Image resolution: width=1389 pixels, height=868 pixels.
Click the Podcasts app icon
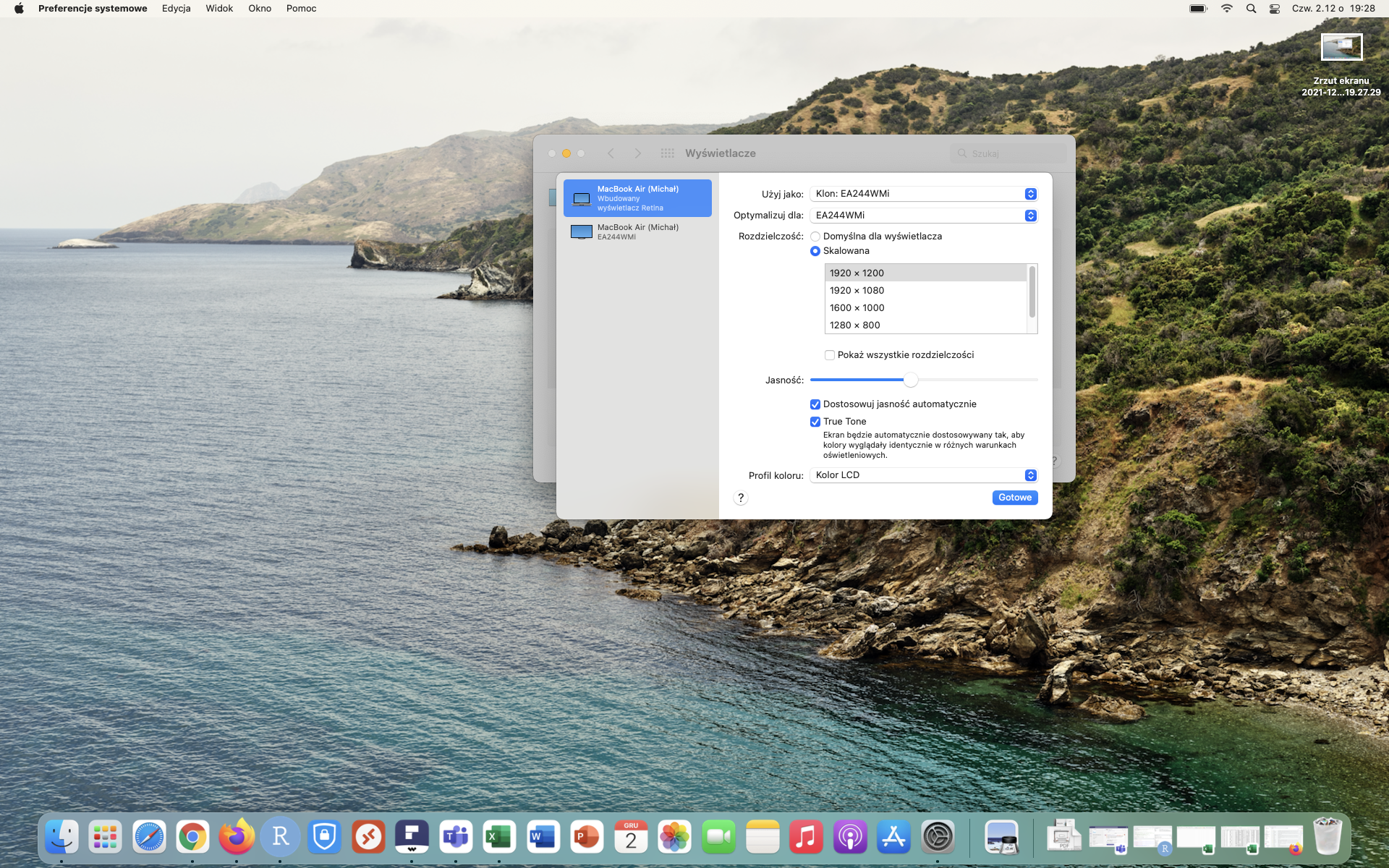coord(849,838)
